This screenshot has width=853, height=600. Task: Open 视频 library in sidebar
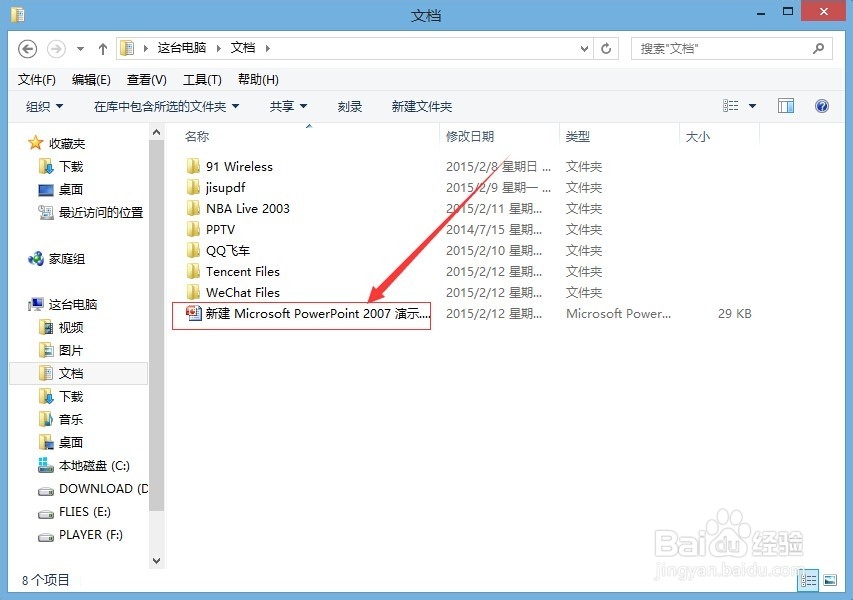point(61,327)
